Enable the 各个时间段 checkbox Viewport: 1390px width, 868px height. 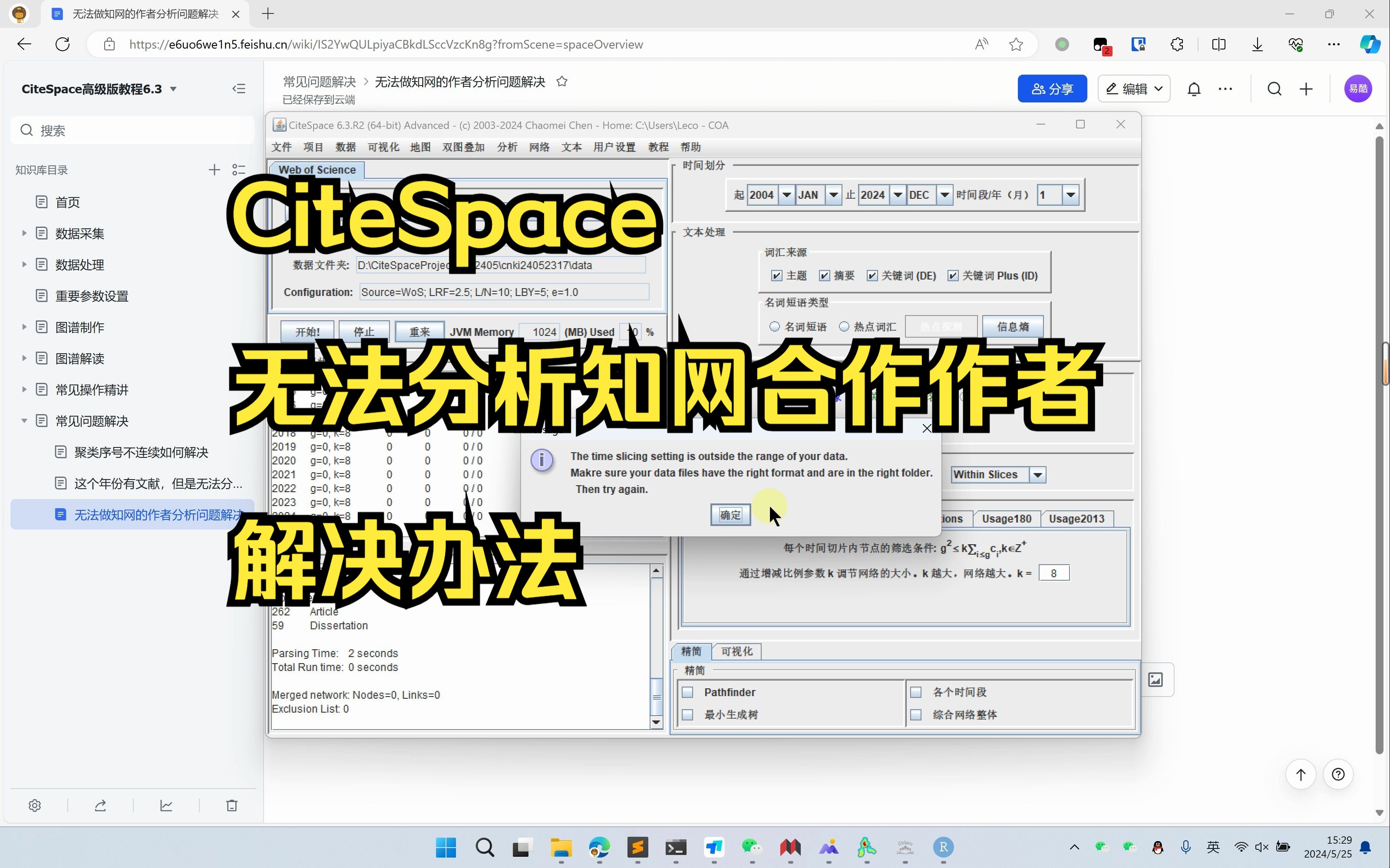point(915,692)
